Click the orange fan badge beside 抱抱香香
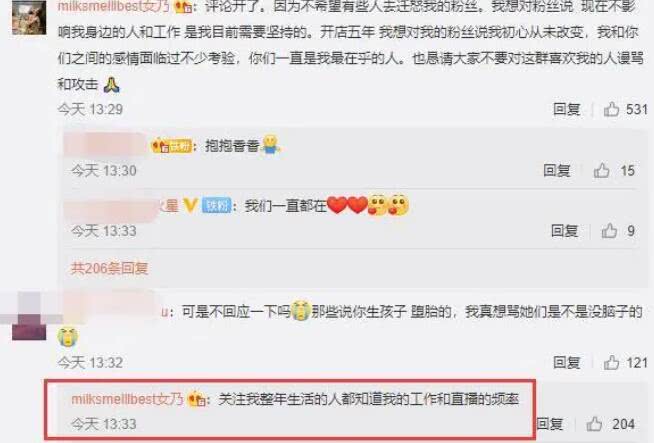654x443 pixels. pos(171,146)
